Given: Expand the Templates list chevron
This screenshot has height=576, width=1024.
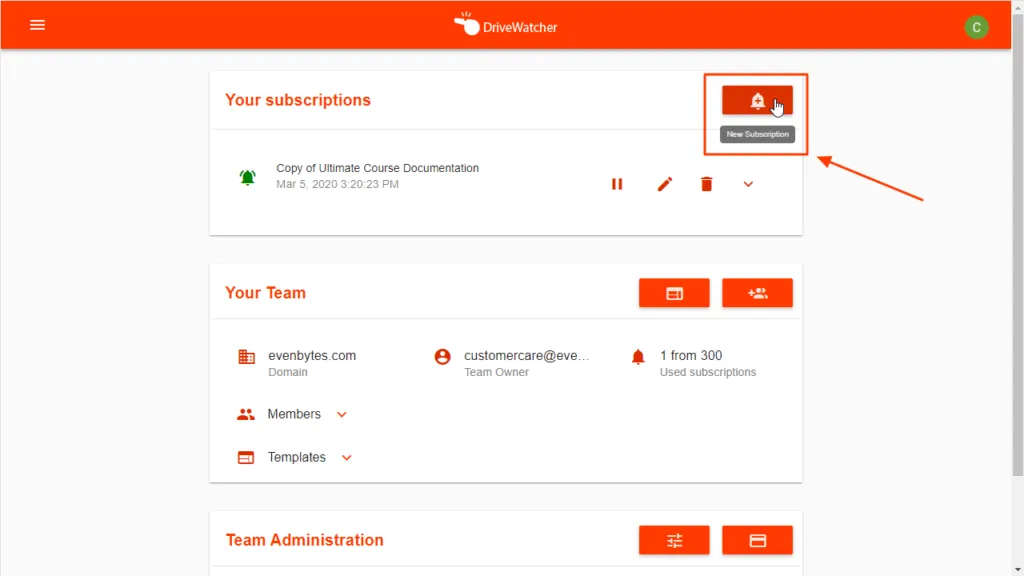Looking at the screenshot, I should [347, 458].
